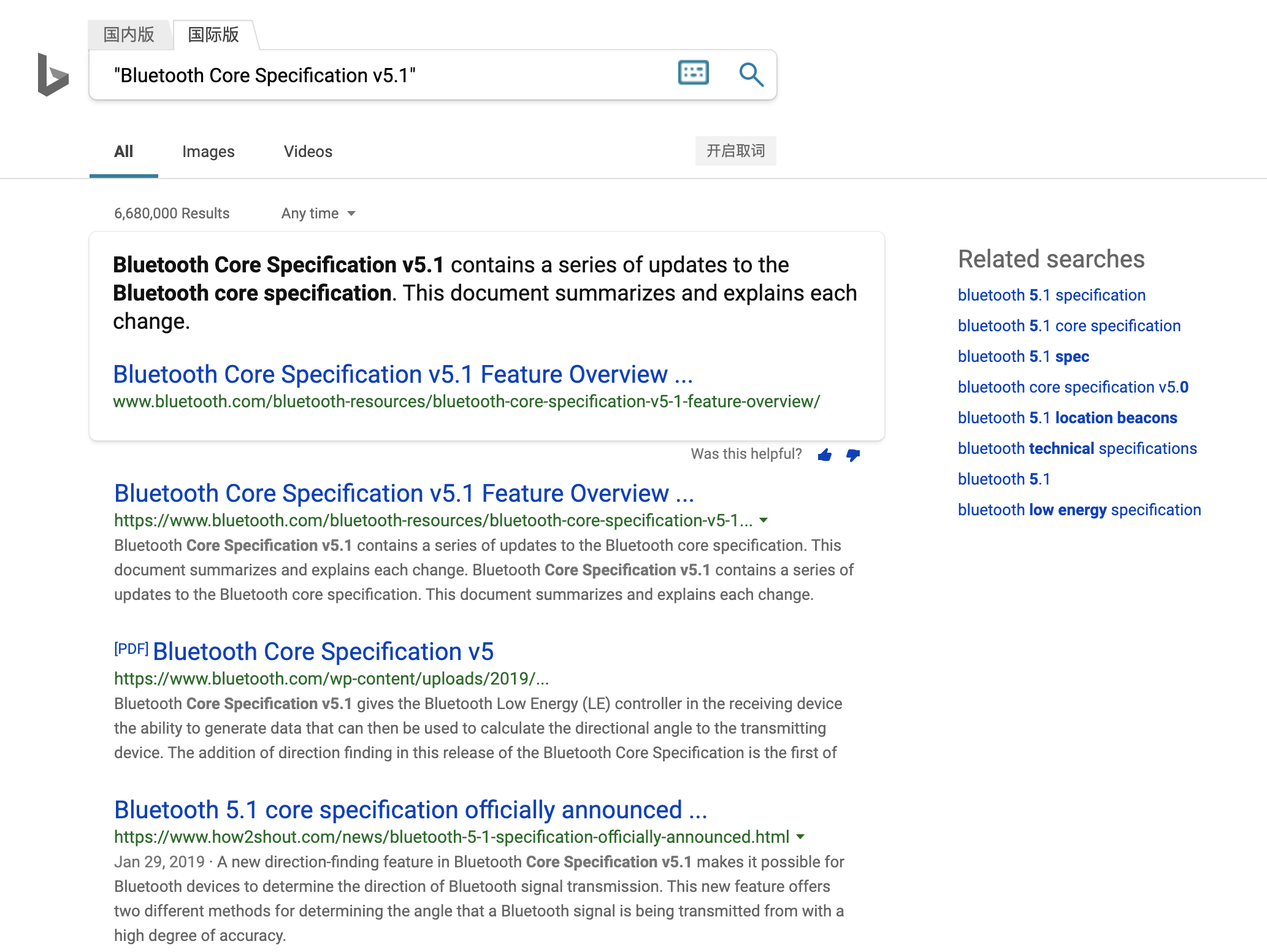This screenshot has width=1267, height=952.
Task: Open the Videos tab
Action: 308,152
